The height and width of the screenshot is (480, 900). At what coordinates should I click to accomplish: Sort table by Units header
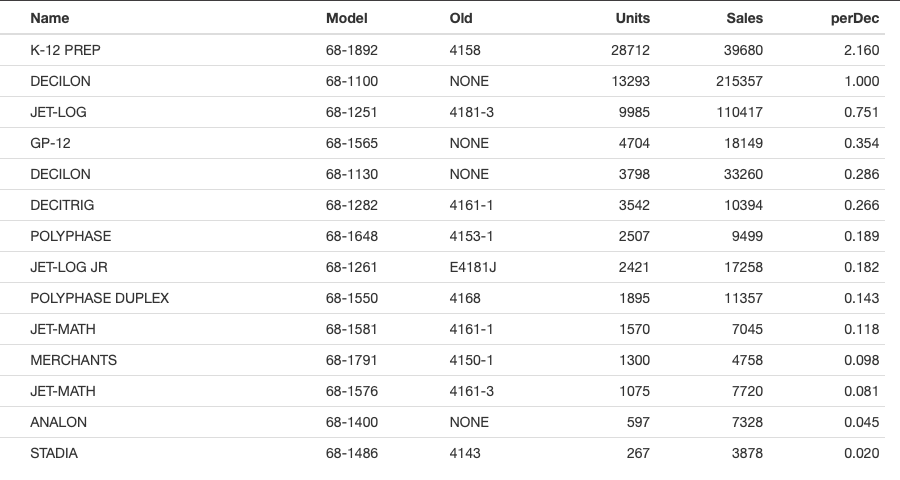pos(633,18)
